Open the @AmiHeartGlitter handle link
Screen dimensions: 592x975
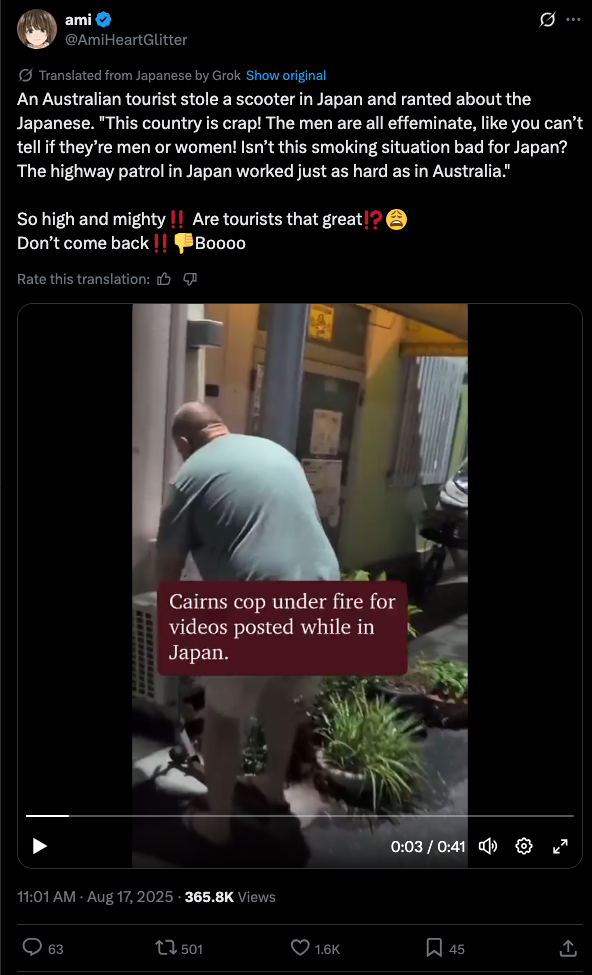[126, 40]
